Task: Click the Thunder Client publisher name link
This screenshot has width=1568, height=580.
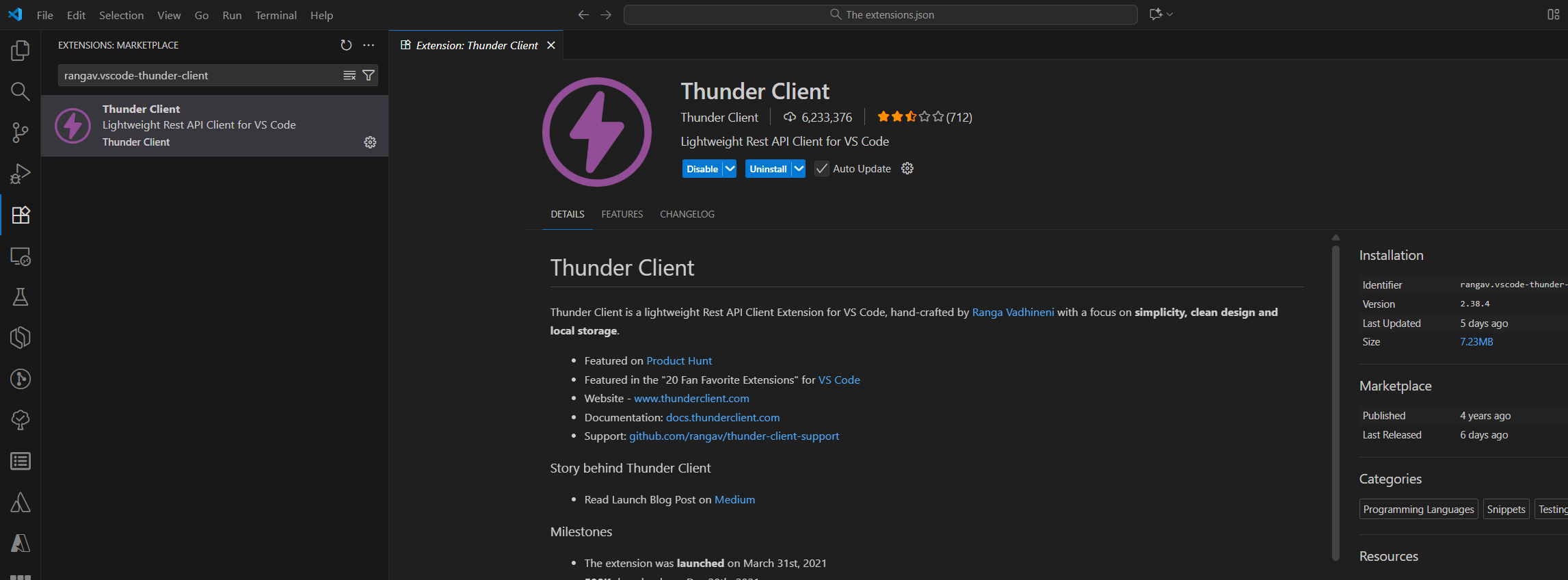Action: (x=719, y=117)
